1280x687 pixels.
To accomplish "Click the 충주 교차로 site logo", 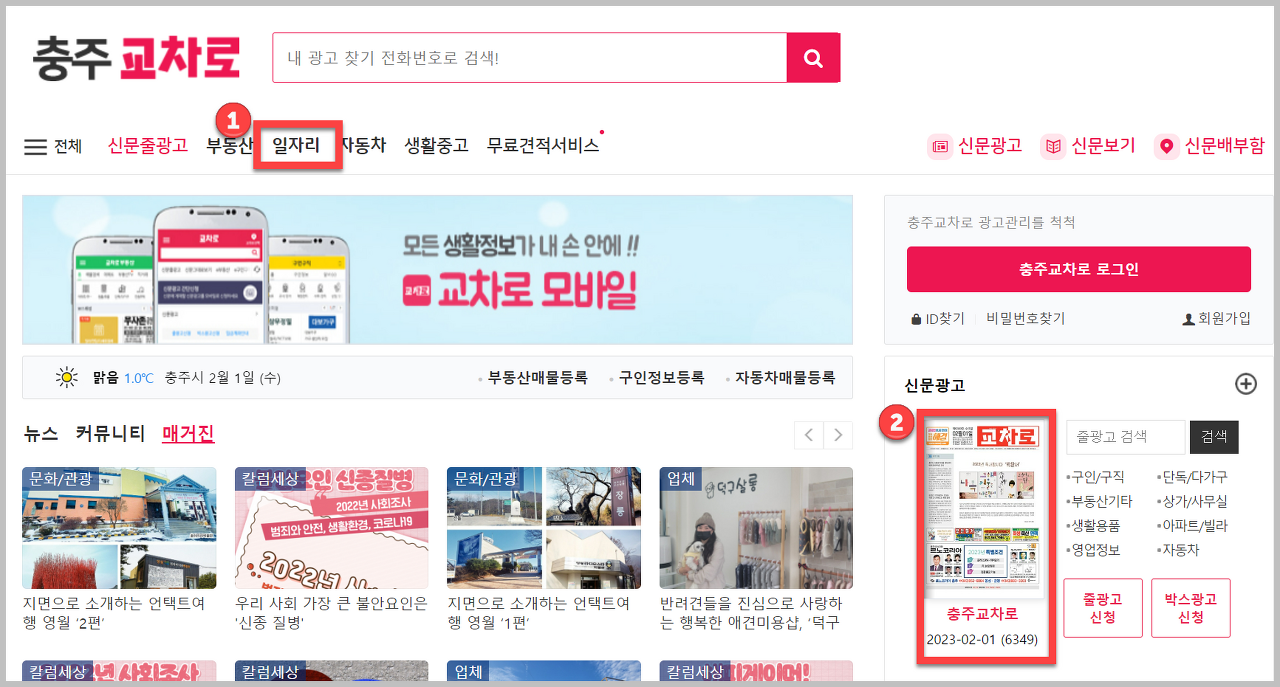I will [136, 58].
